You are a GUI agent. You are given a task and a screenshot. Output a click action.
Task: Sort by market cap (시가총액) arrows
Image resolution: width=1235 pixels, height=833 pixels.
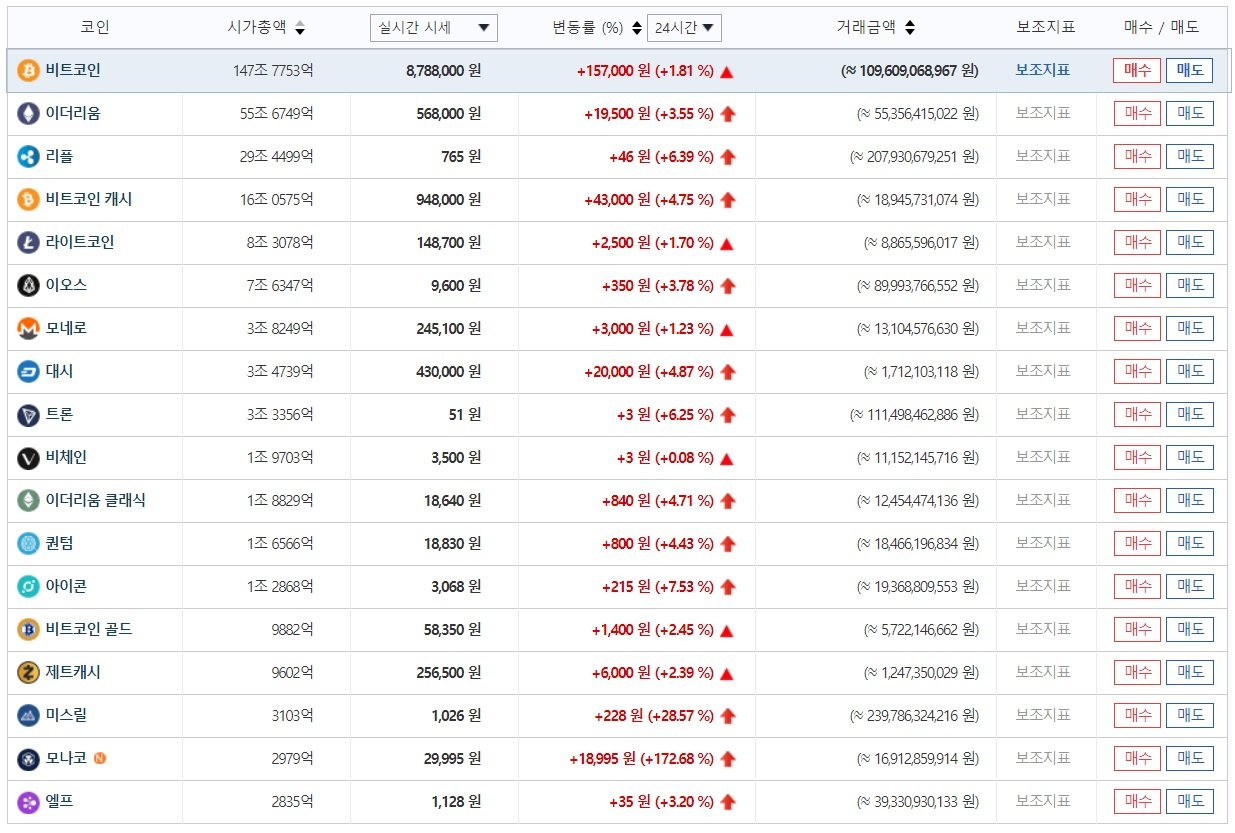[300, 28]
